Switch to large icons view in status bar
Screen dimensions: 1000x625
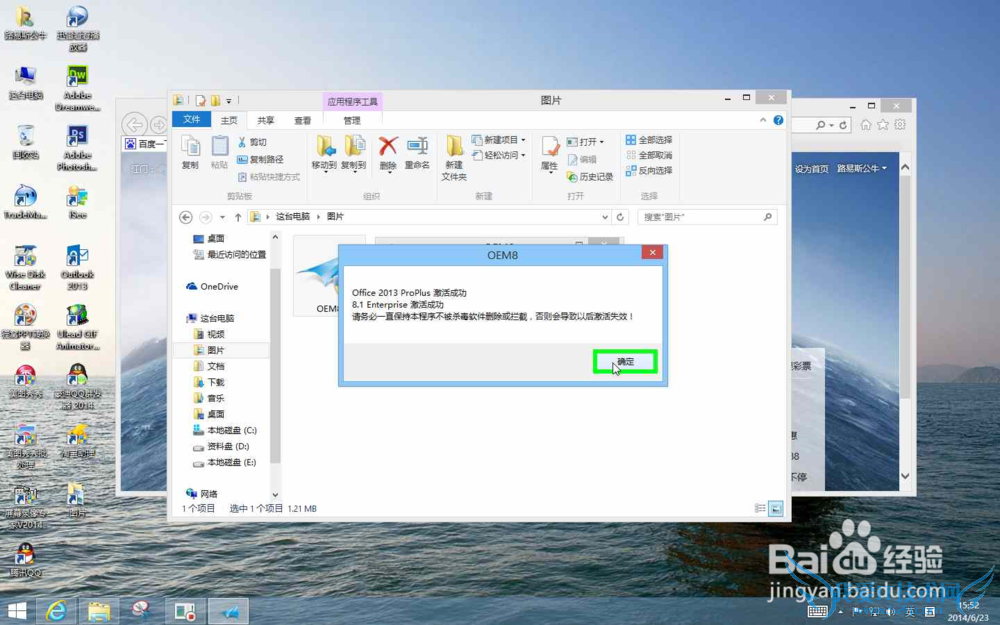coord(776,508)
